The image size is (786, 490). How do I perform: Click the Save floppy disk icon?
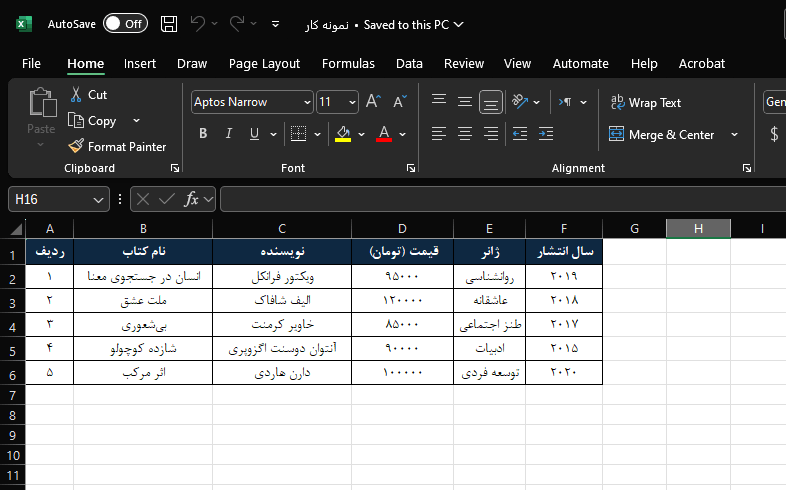click(x=168, y=24)
